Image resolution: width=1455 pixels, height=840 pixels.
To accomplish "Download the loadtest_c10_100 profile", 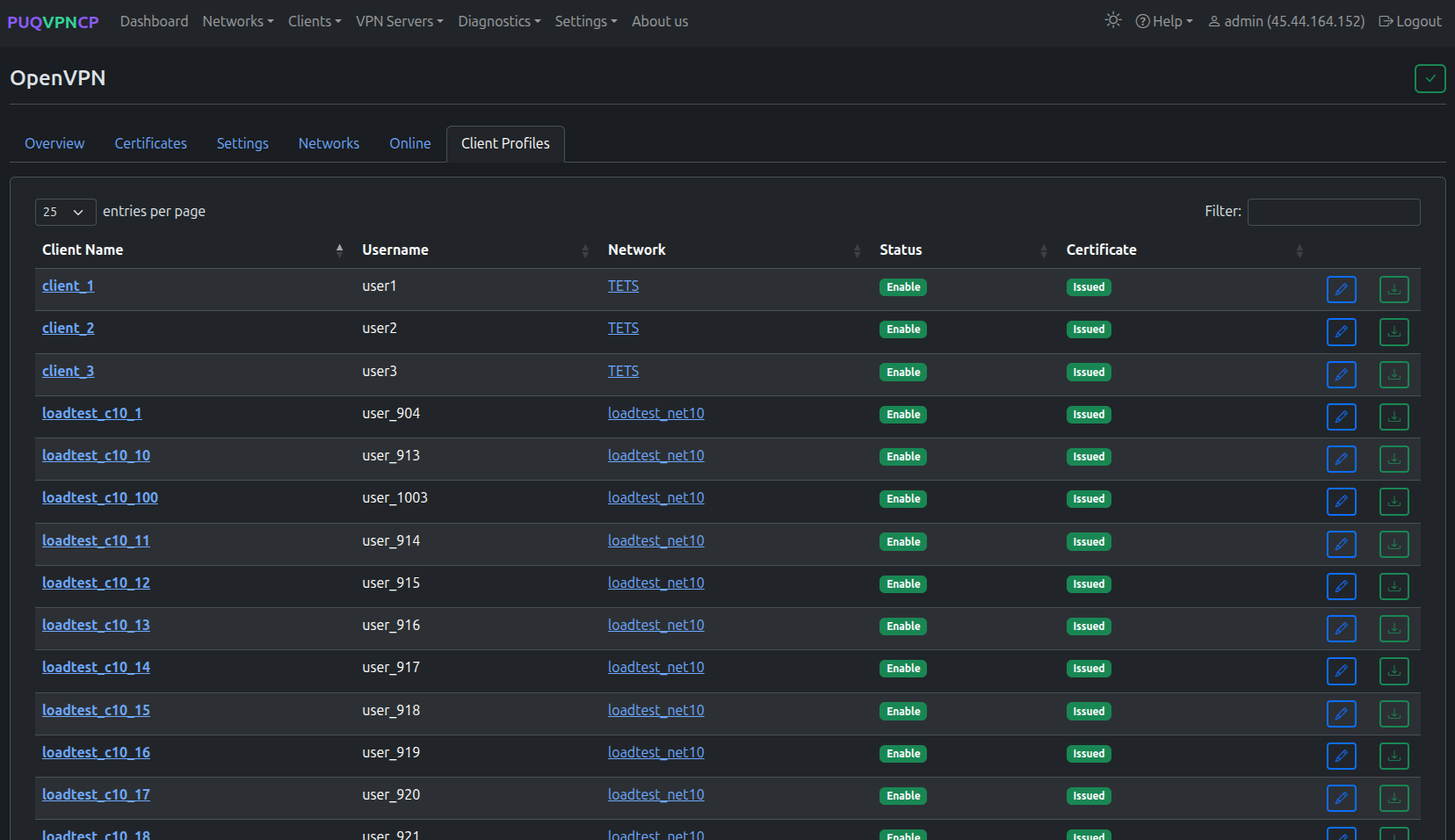I will click(1394, 501).
